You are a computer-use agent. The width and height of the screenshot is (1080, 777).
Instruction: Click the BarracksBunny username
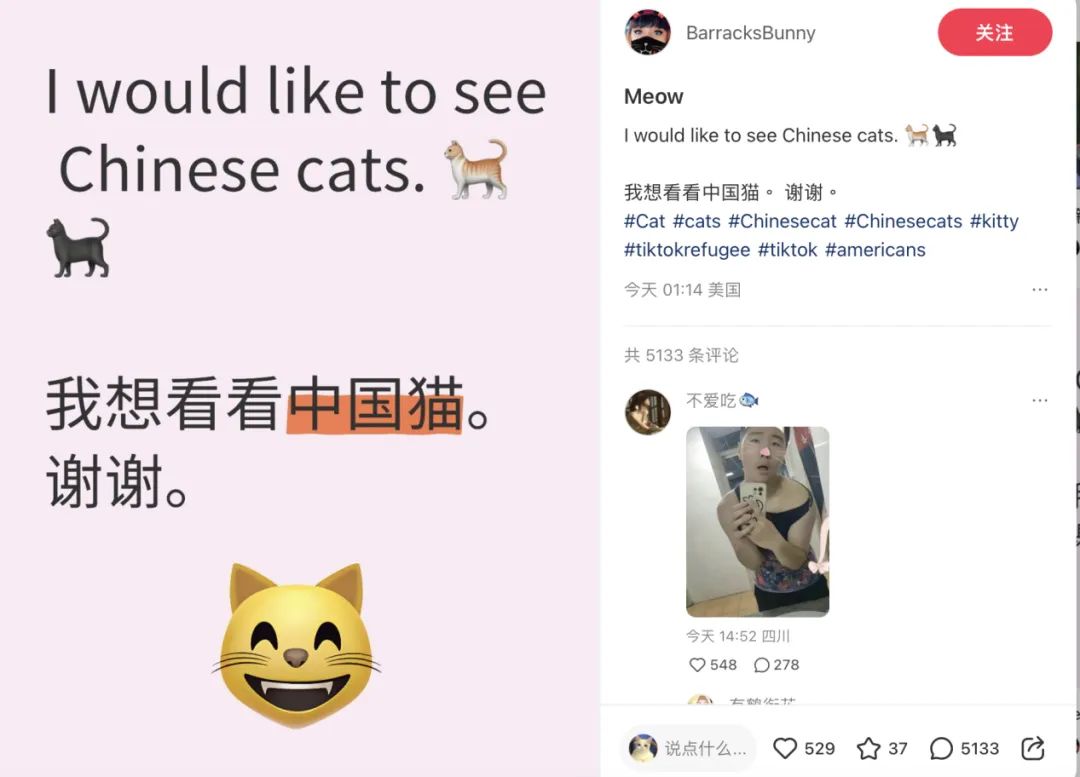[750, 33]
